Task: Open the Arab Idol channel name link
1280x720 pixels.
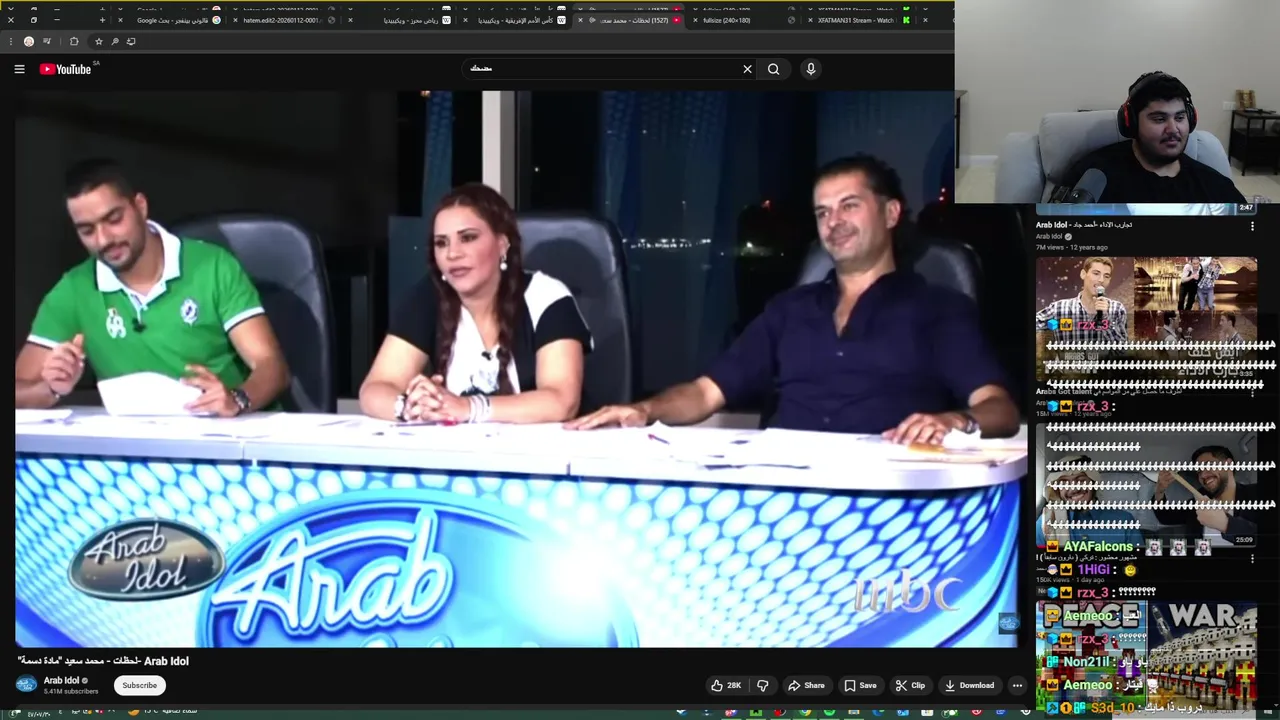Action: [x=61, y=680]
